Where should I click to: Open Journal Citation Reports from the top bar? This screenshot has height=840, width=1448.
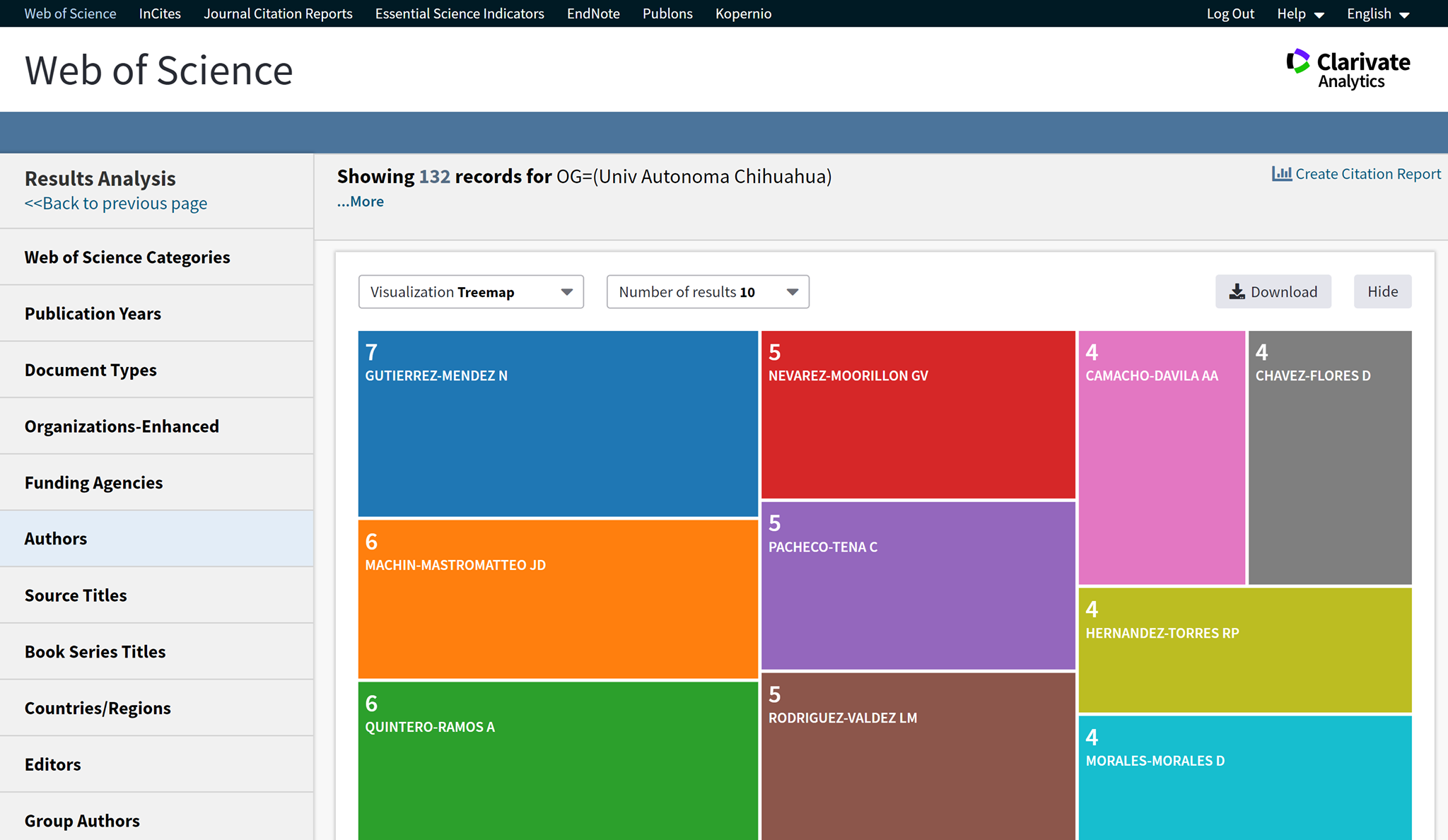coord(278,14)
